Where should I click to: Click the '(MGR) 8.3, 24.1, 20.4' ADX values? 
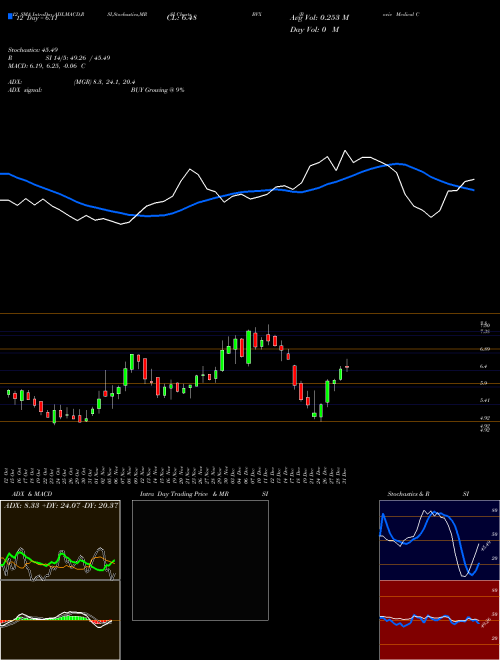pos(104,82)
